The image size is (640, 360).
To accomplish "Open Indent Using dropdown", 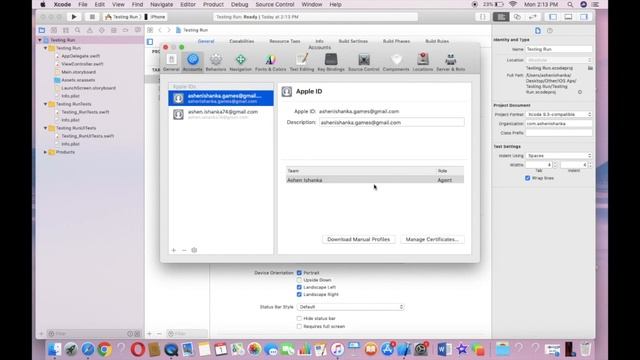I will coord(559,156).
